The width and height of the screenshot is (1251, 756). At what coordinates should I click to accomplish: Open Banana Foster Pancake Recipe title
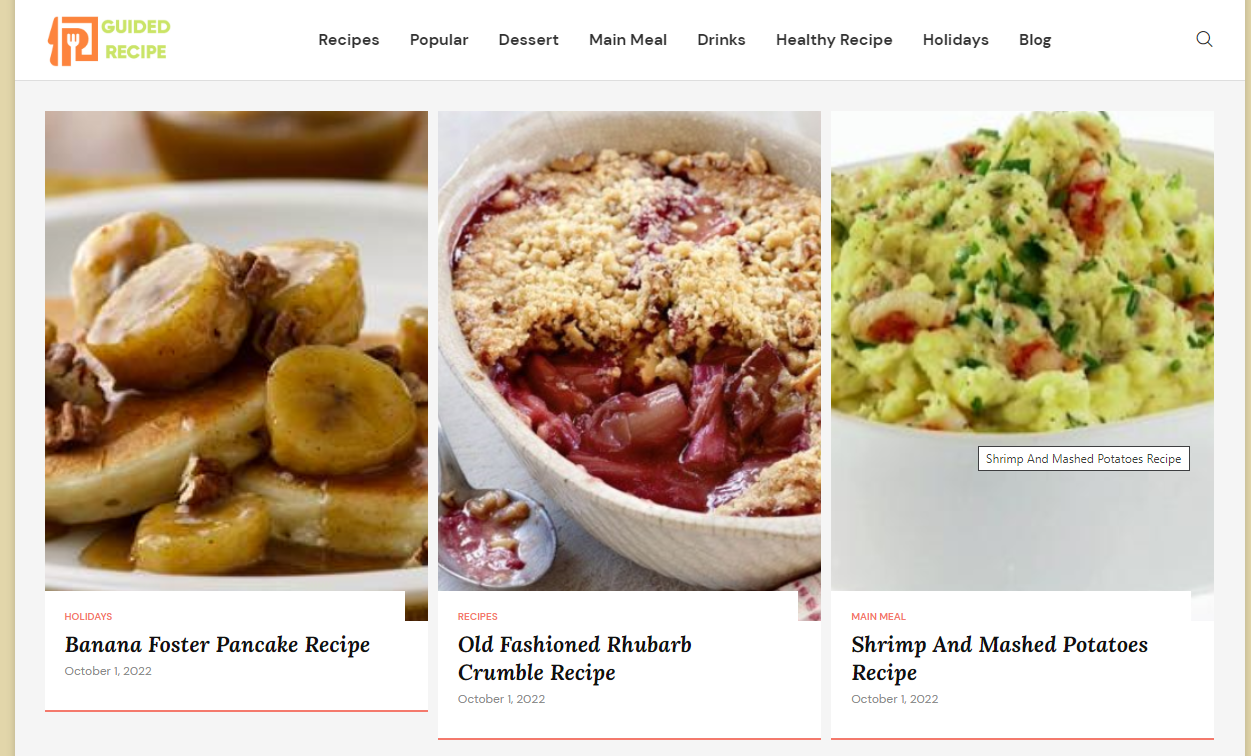point(217,645)
